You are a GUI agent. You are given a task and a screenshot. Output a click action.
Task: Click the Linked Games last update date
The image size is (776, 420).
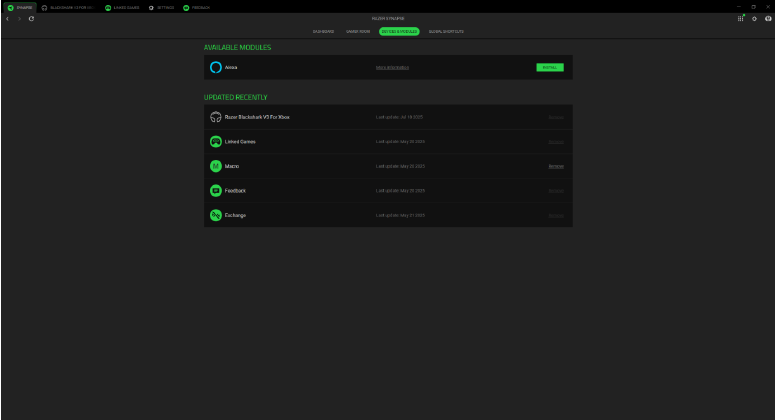click(x=400, y=141)
